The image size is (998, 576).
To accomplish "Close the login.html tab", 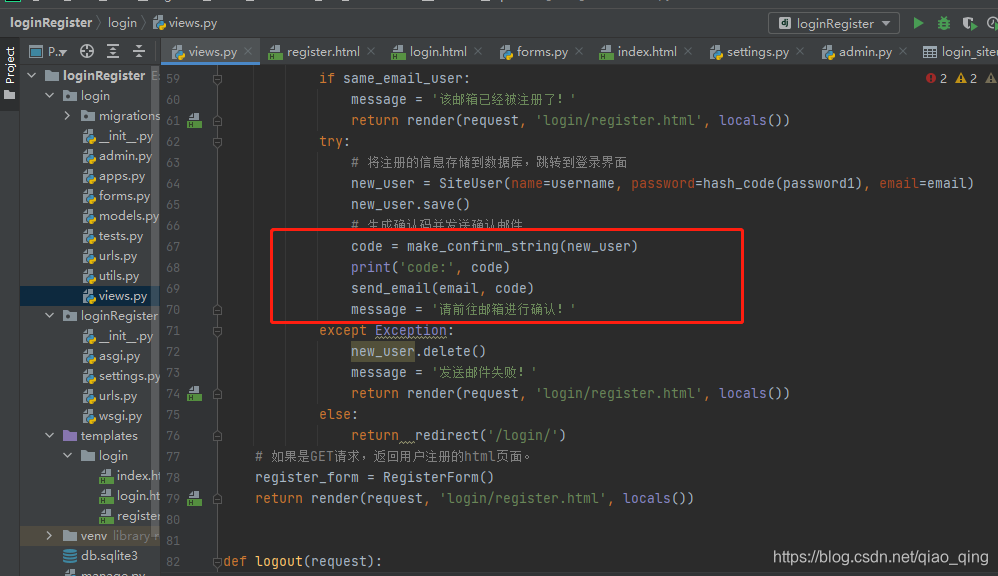I will (478, 52).
